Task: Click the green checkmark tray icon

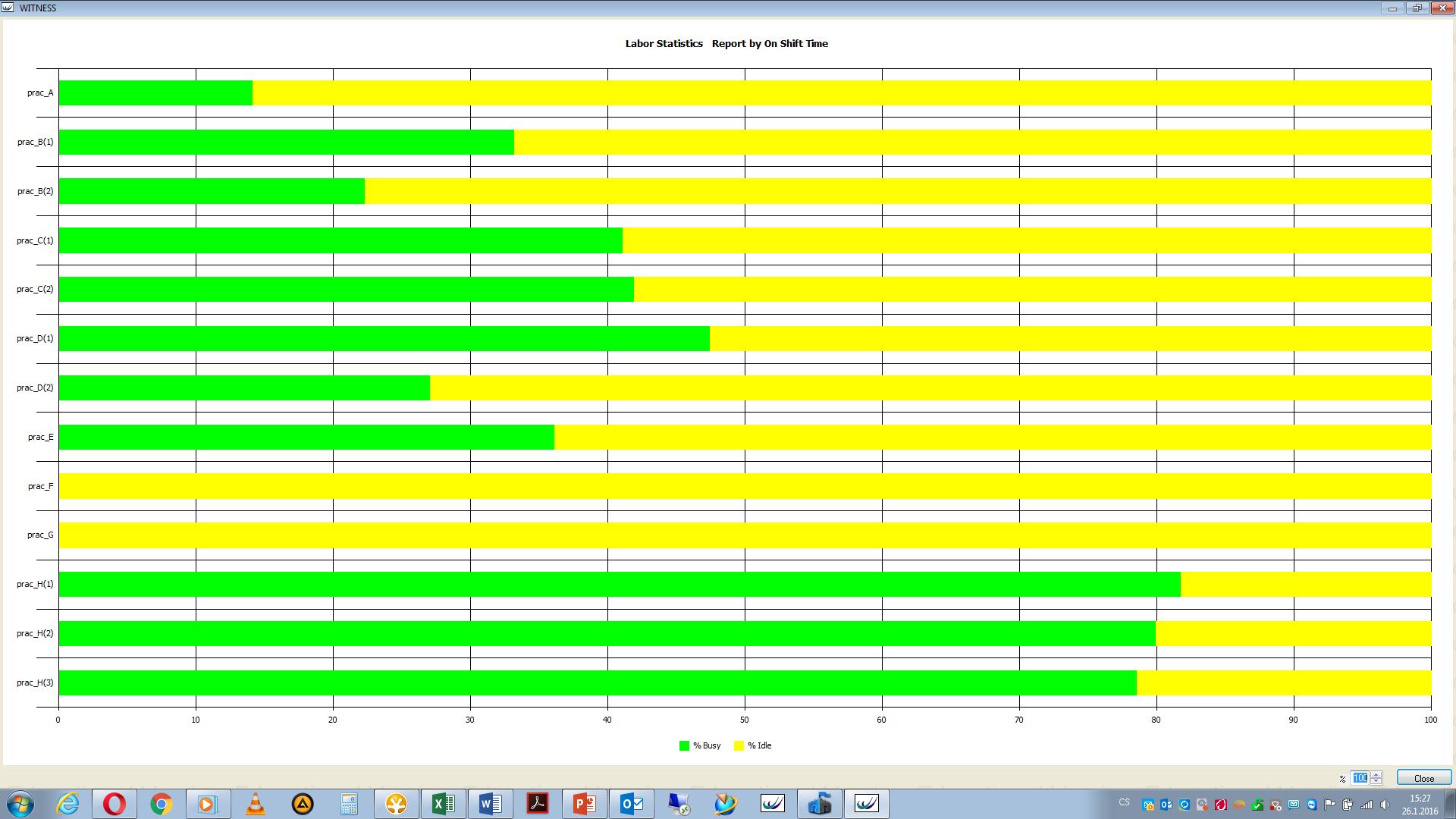Action: [1257, 805]
